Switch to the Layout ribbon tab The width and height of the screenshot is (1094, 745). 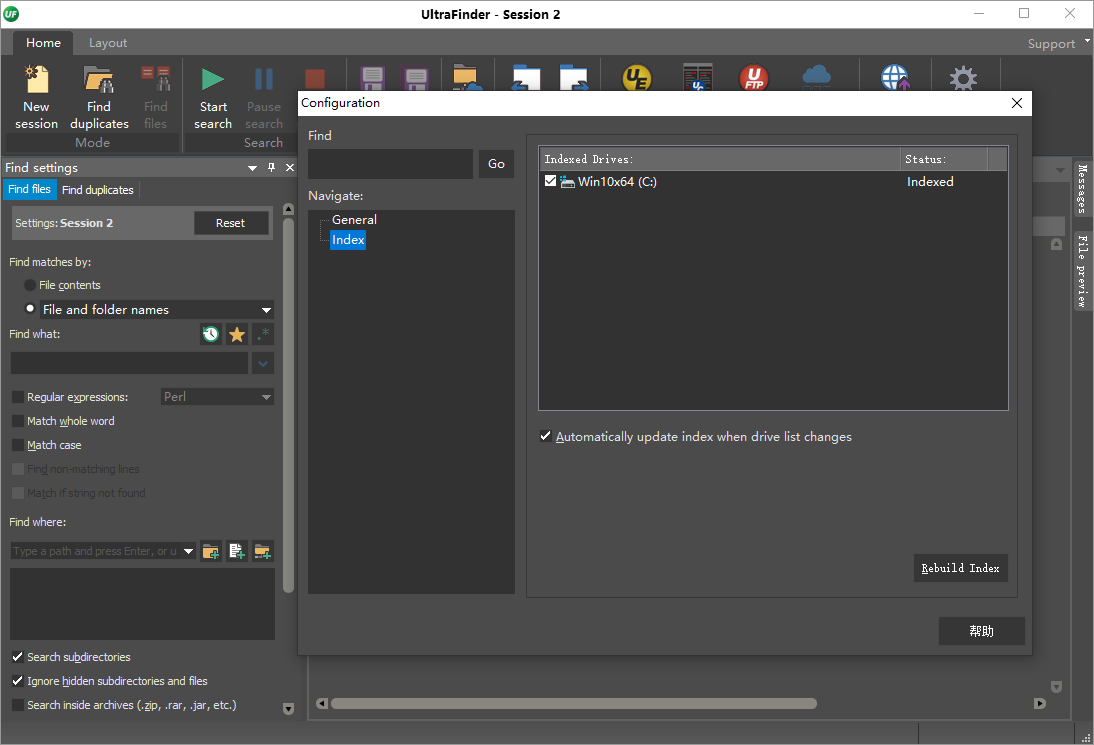point(108,43)
